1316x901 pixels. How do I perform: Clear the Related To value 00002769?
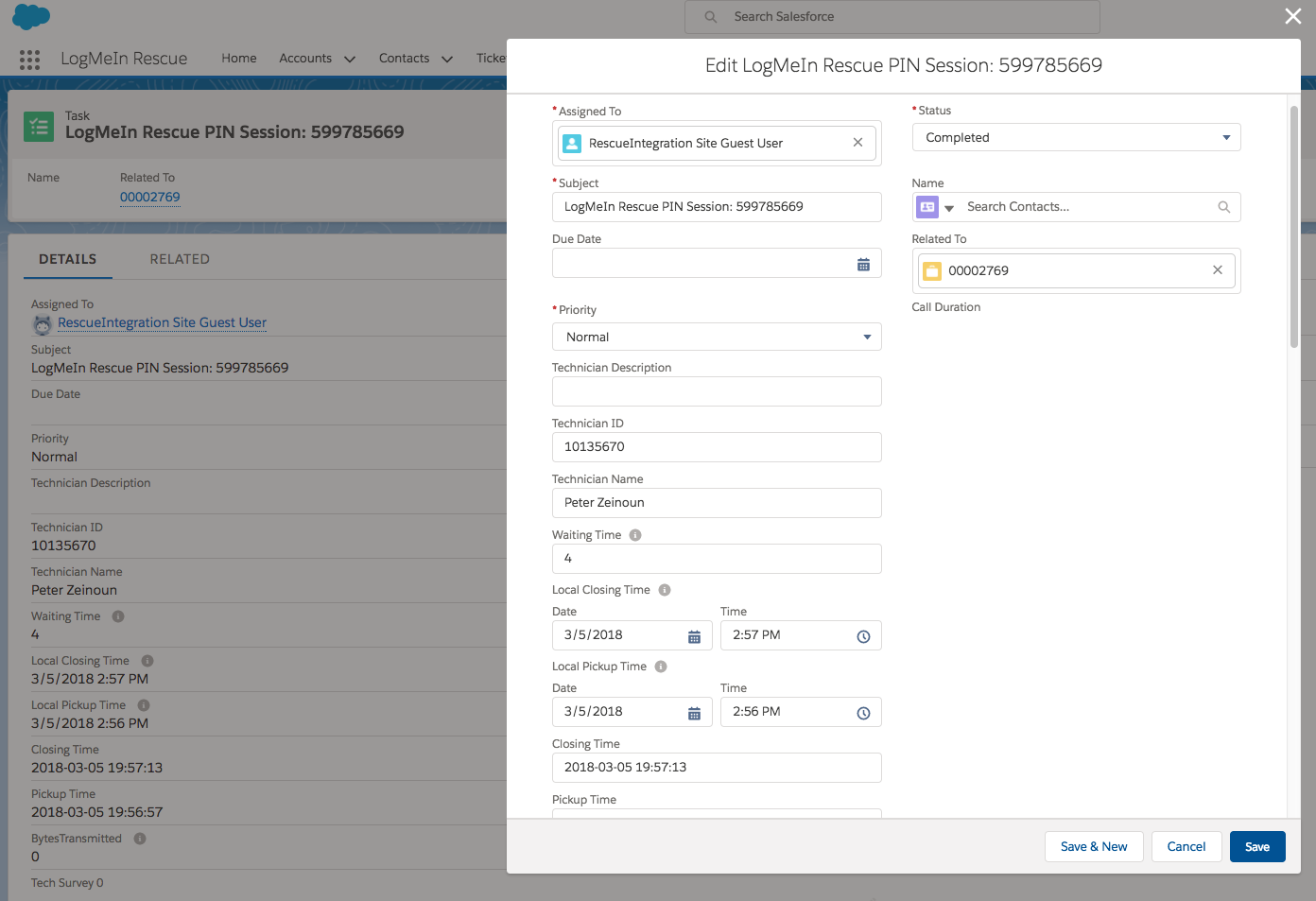[1218, 270]
